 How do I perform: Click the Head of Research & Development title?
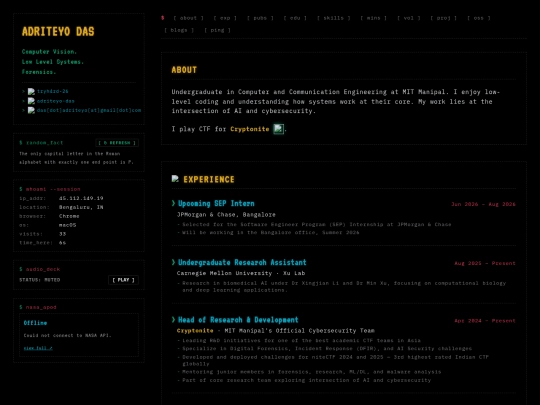238,320
